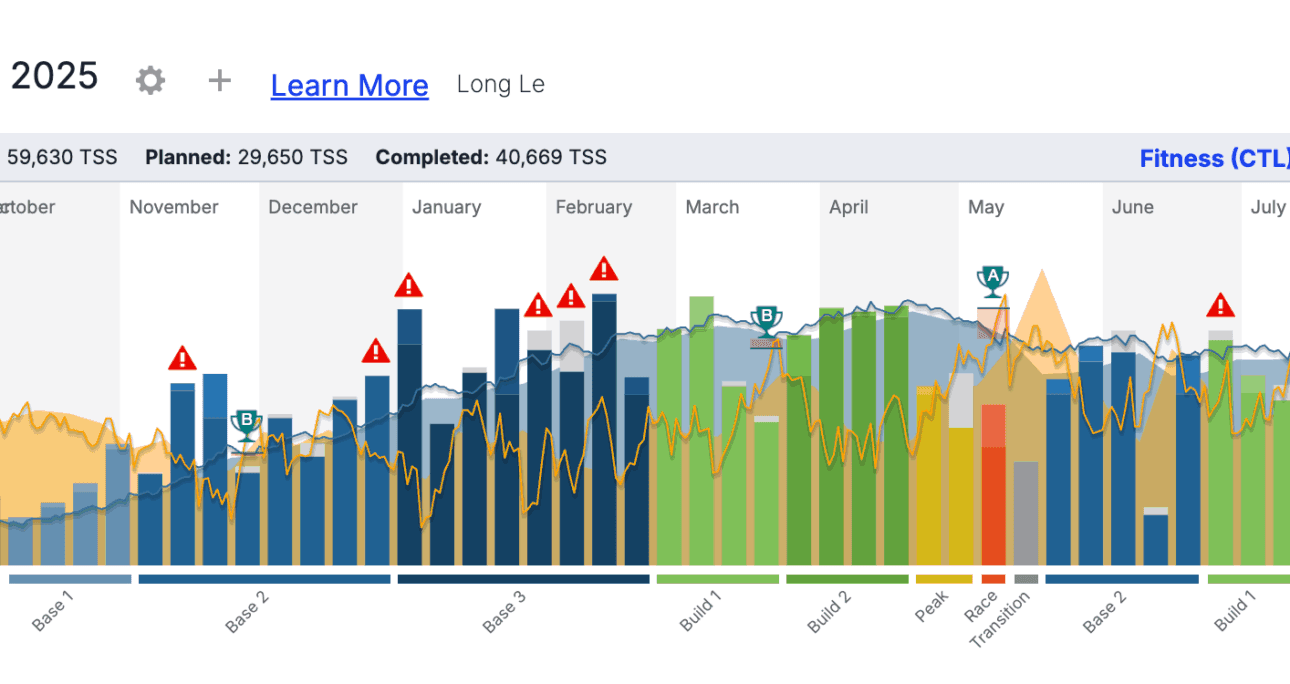Click the A-race trophy marker in May
1290x684 pixels.
click(991, 281)
